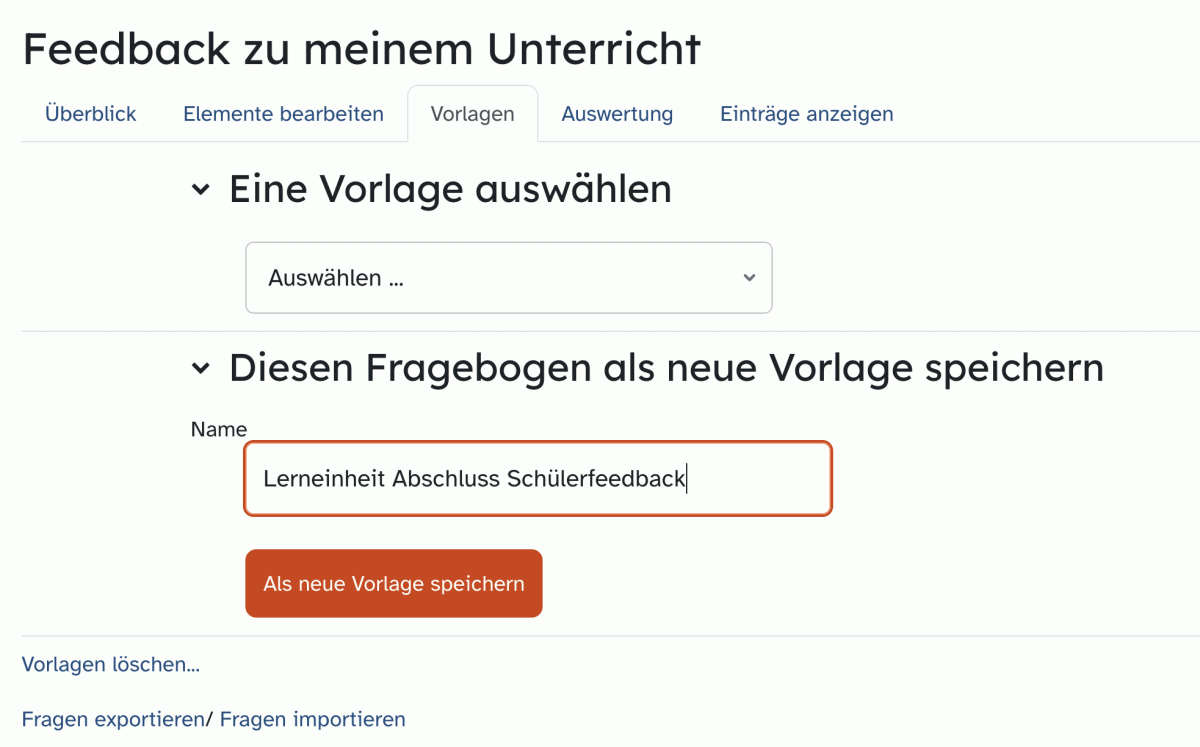Click the word 'Lerneinheit' inside the Name field
Image resolution: width=1200 pixels, height=747 pixels.
tap(325, 479)
